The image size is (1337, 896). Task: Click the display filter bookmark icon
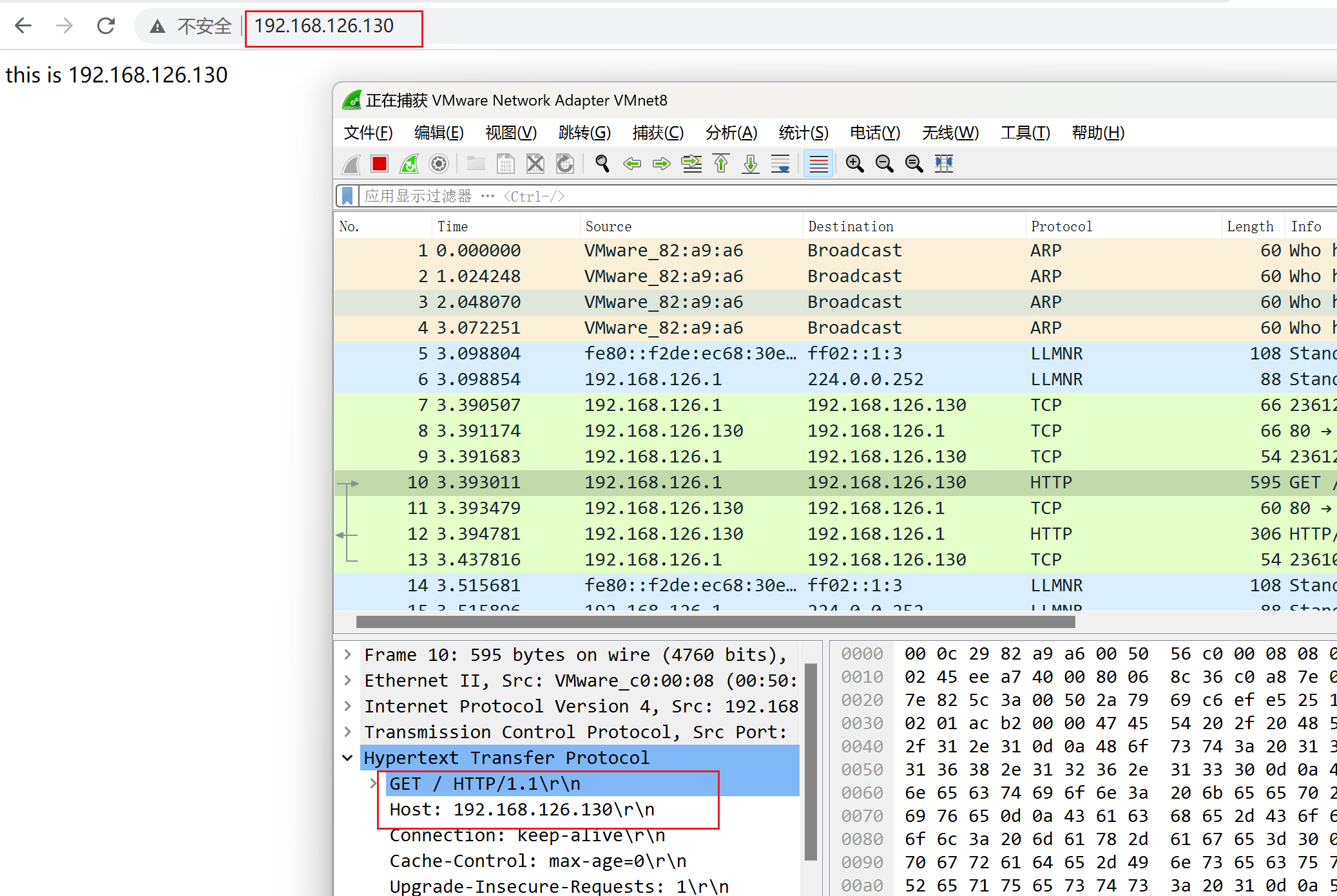(x=347, y=196)
